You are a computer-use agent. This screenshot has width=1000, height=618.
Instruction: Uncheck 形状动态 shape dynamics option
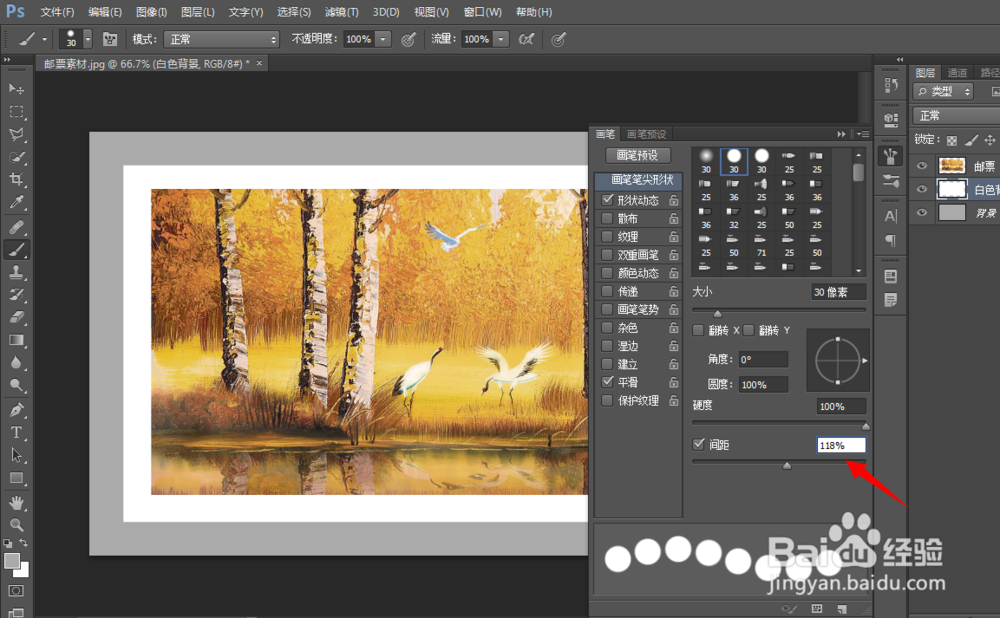(607, 200)
